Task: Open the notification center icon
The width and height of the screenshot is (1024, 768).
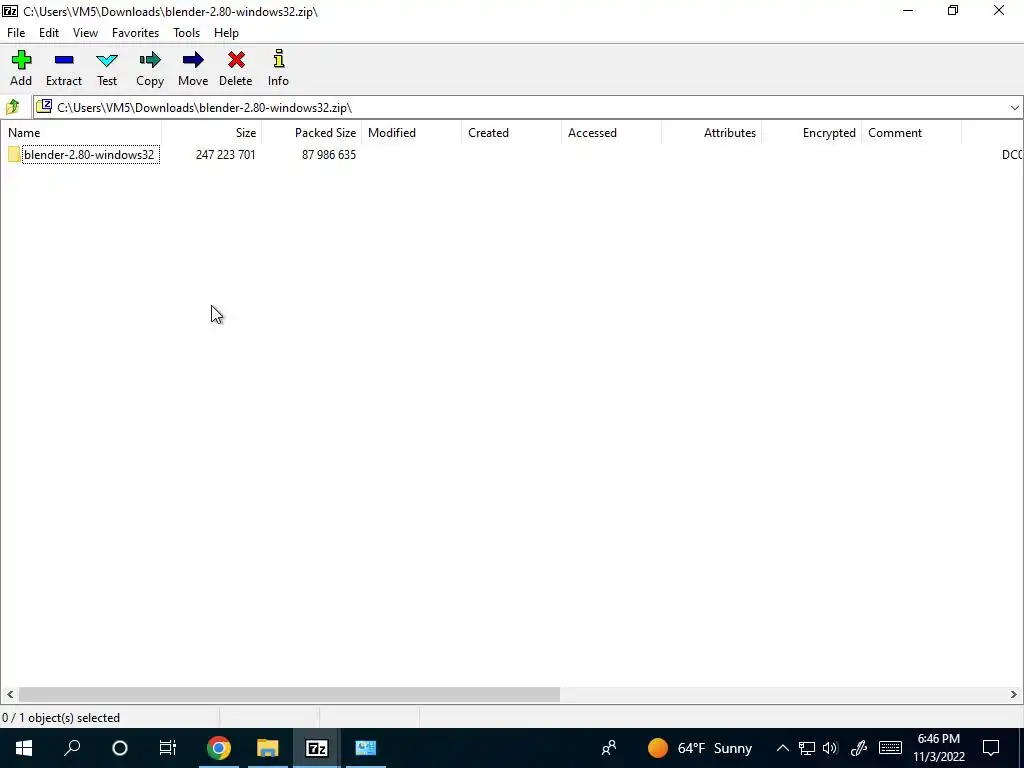Action: 991,748
